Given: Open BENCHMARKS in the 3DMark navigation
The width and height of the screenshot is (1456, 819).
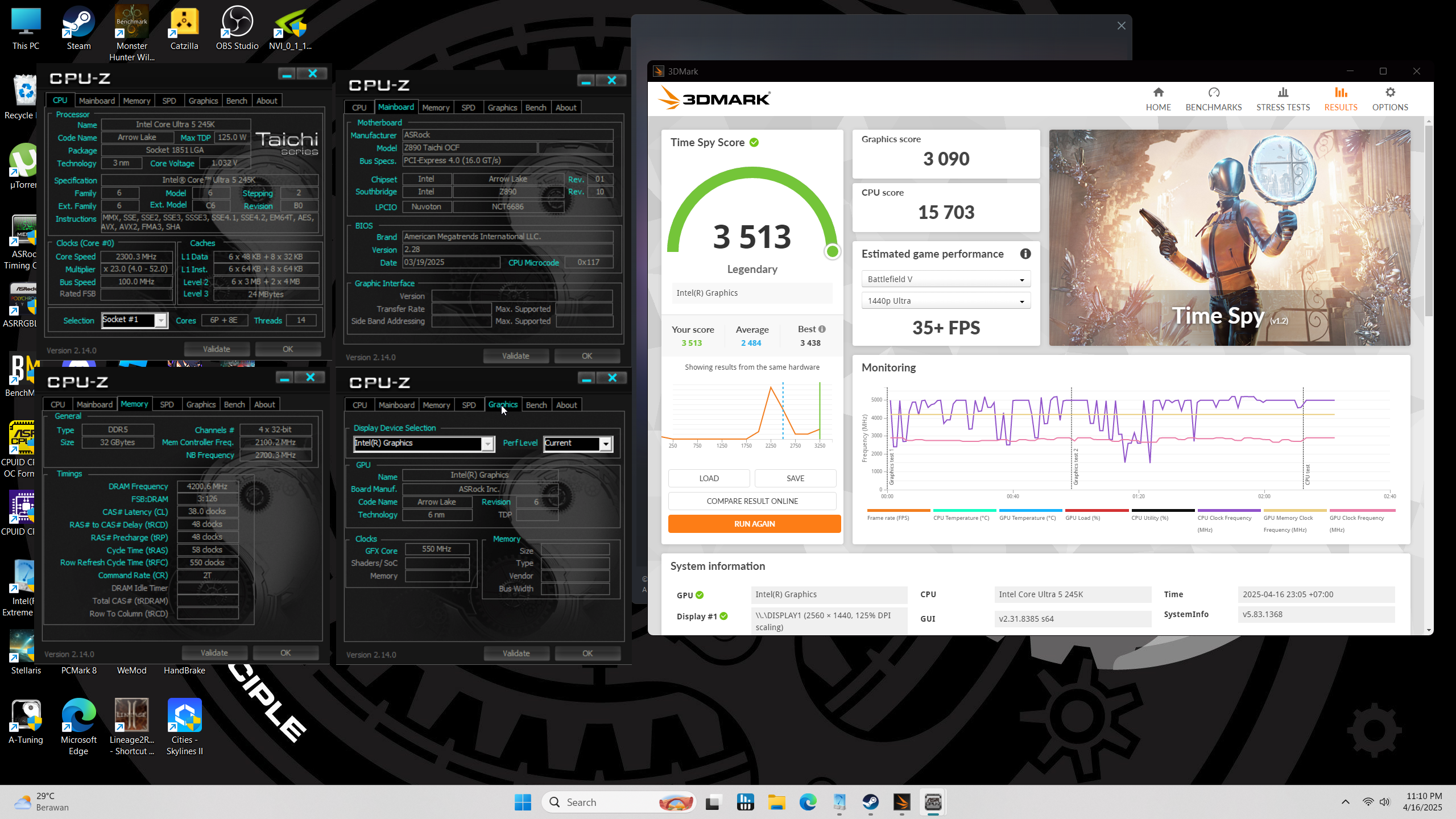Looking at the screenshot, I should (x=1214, y=99).
